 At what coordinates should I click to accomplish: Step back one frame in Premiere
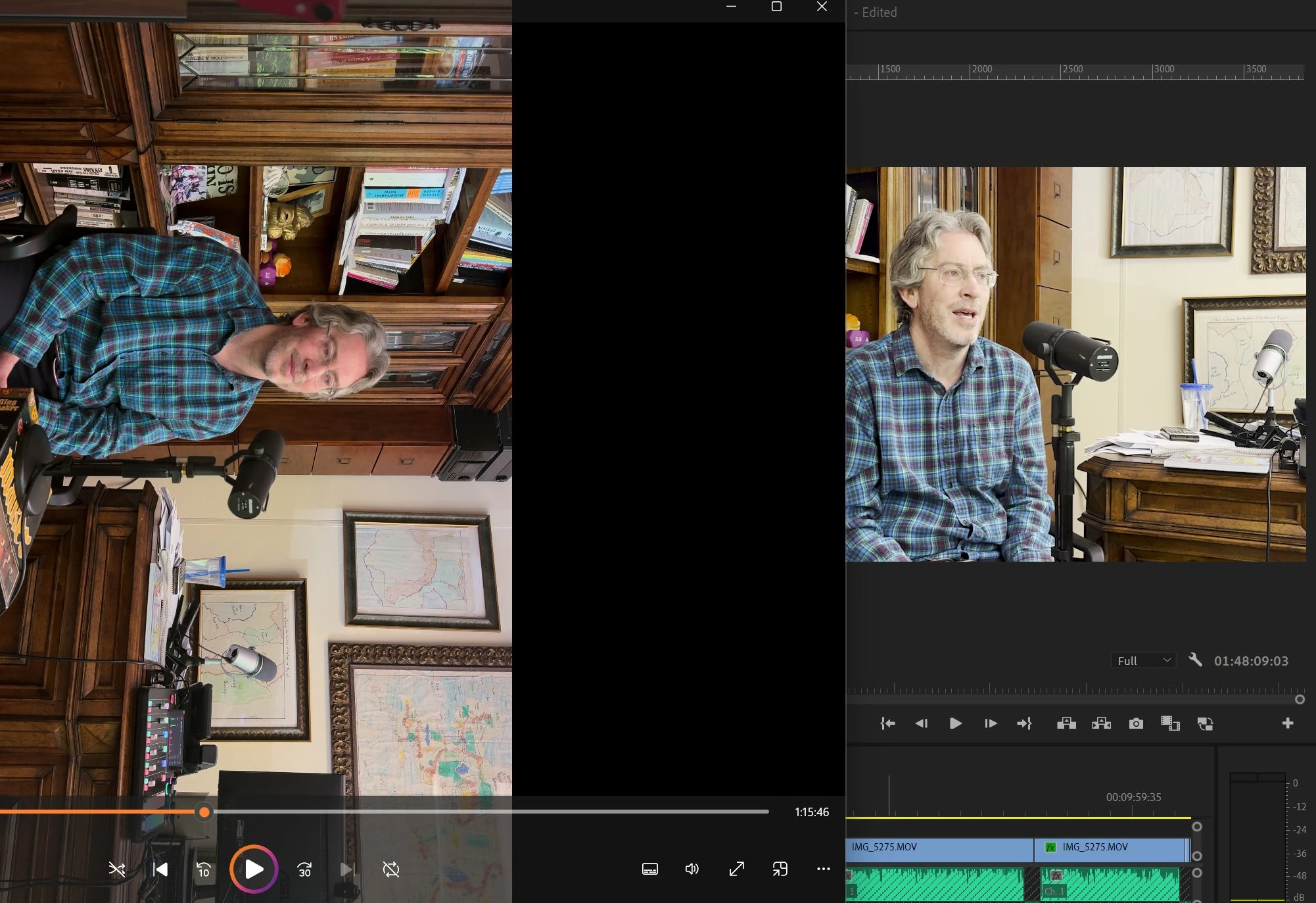tap(921, 723)
